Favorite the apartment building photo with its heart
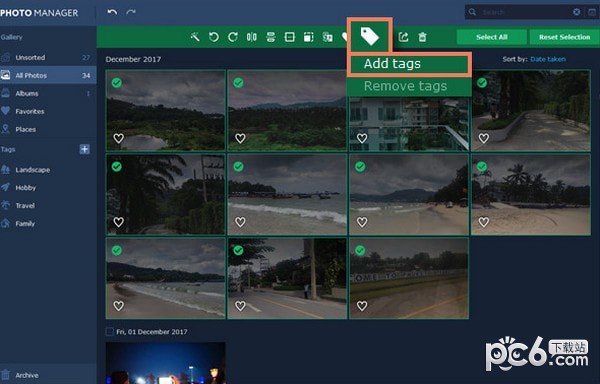 click(x=362, y=138)
